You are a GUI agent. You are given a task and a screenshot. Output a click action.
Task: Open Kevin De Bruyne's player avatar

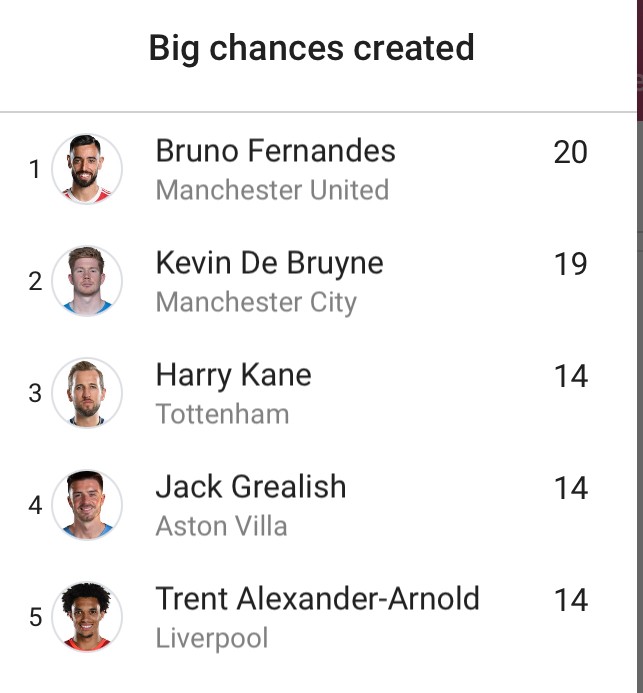pos(87,281)
